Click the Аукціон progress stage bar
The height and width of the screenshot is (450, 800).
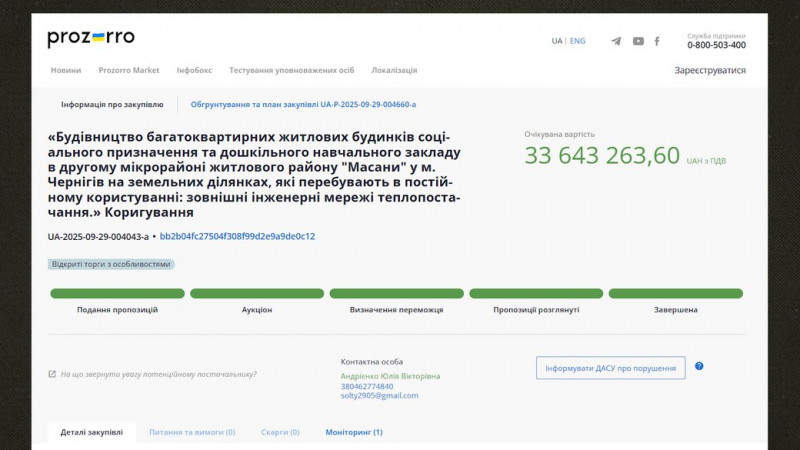pos(257,294)
